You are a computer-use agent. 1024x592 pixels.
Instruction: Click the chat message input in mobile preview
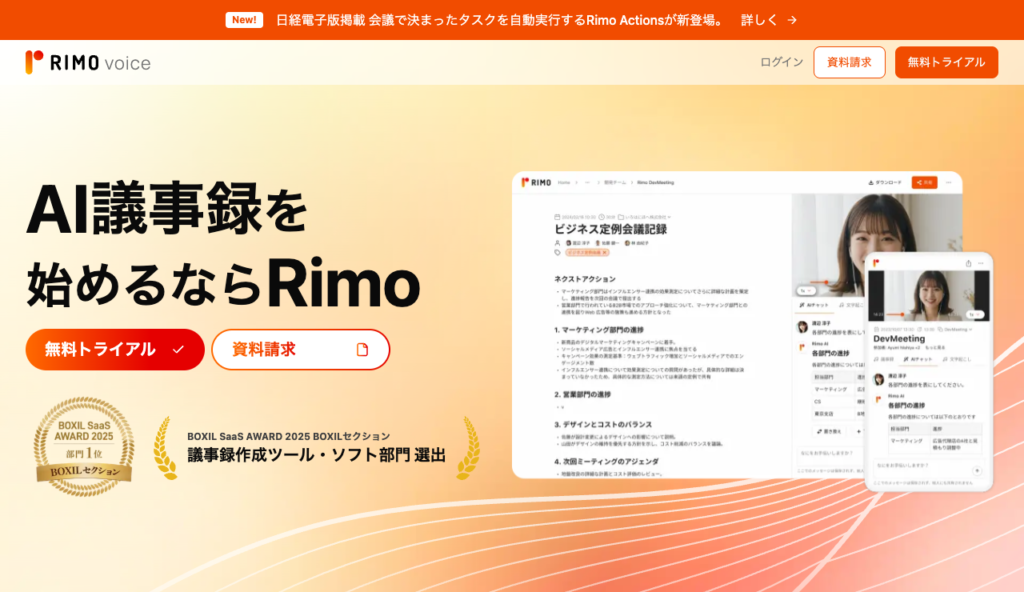928,467
